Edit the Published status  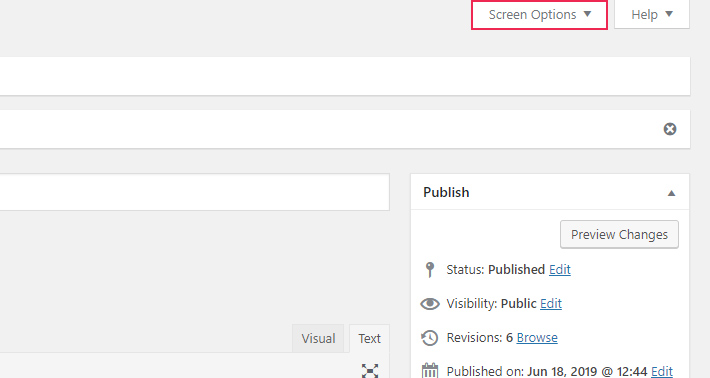(x=560, y=270)
